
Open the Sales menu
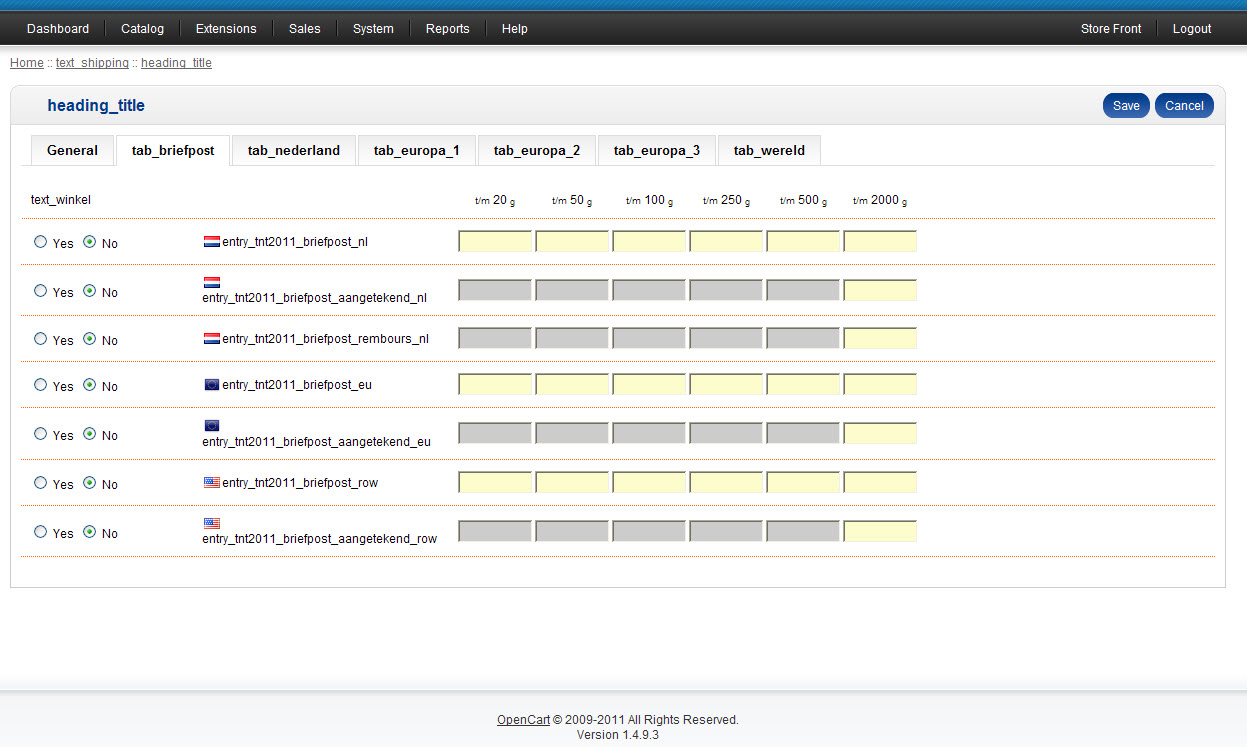pos(305,29)
